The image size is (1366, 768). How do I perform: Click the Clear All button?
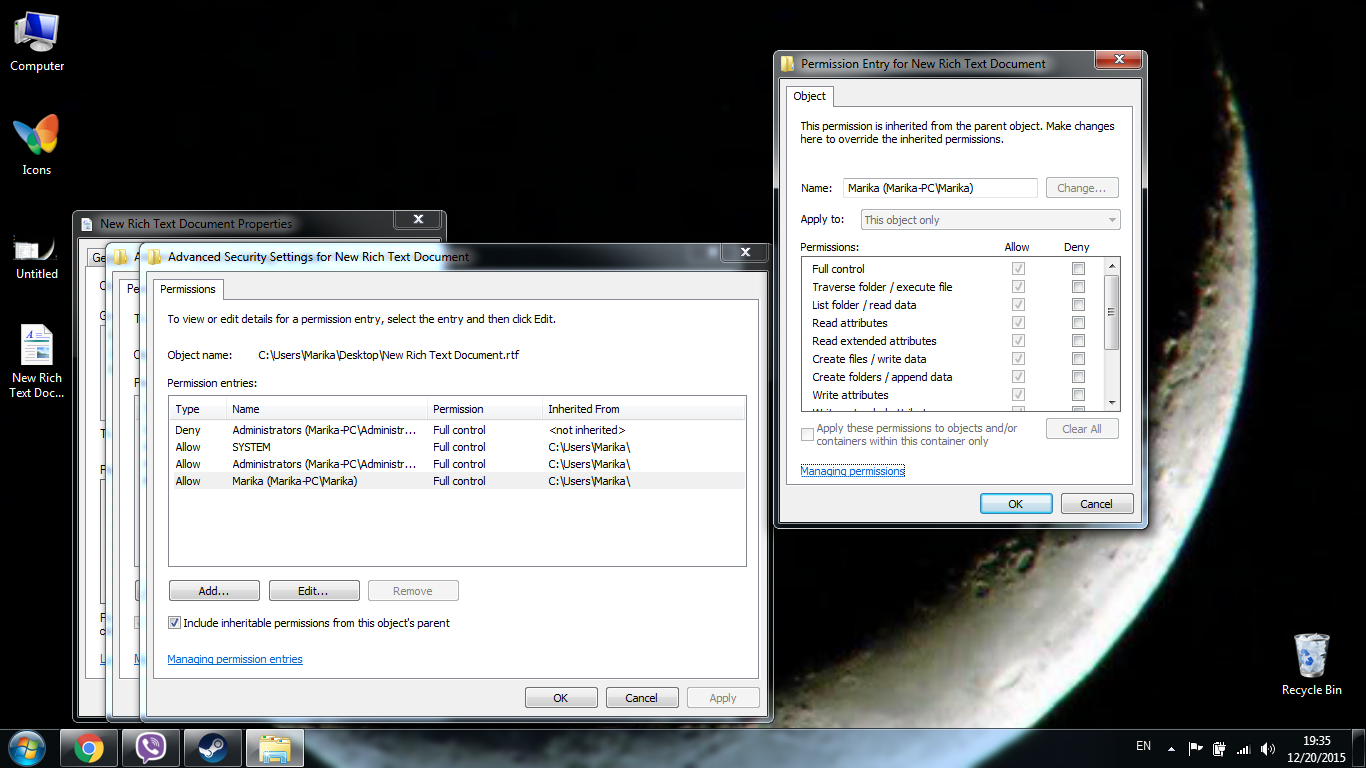click(x=1082, y=429)
